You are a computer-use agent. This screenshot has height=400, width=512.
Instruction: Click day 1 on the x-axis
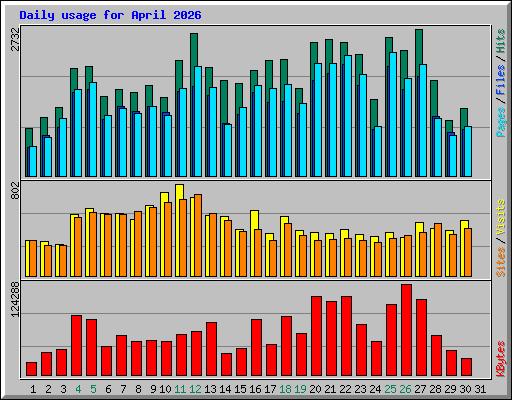point(33,389)
